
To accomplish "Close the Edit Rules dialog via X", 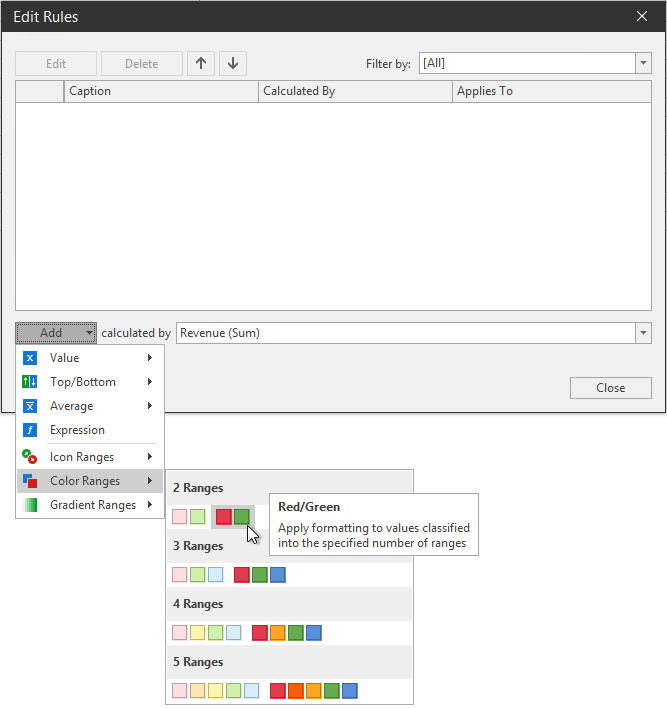I will [x=642, y=16].
